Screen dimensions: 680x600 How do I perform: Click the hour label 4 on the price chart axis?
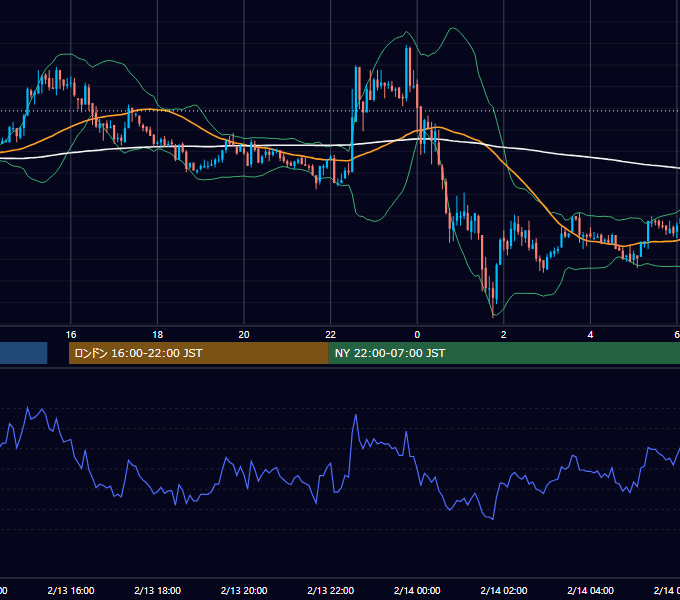tap(590, 335)
